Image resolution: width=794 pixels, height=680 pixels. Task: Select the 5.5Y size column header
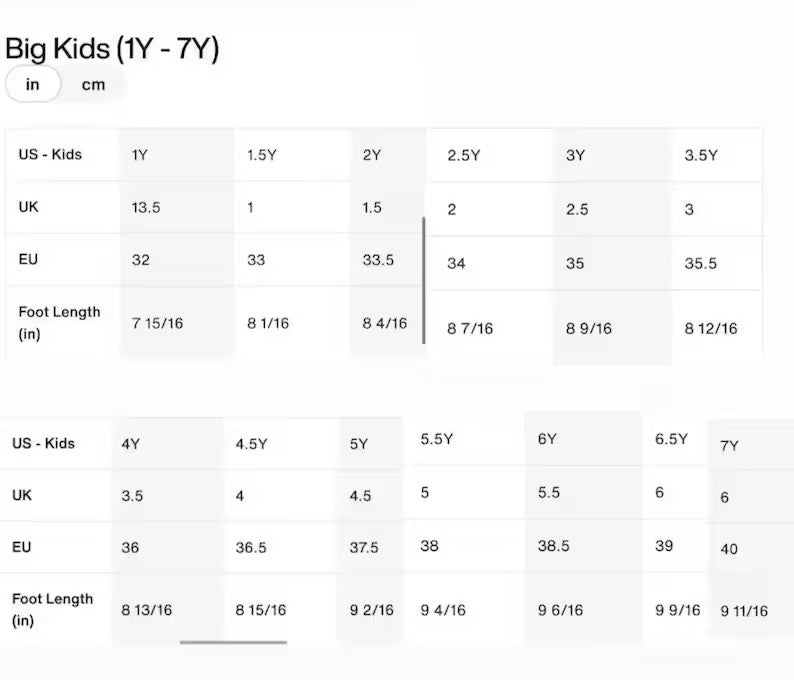pyautogui.click(x=436, y=438)
